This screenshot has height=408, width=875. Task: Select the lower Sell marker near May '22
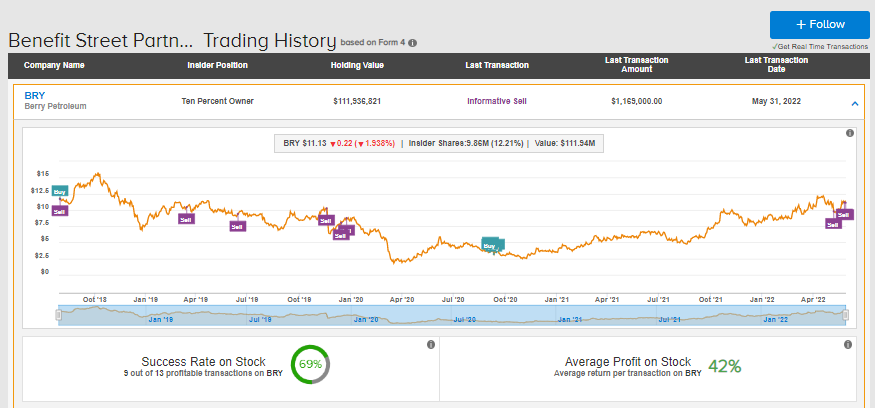point(833,224)
